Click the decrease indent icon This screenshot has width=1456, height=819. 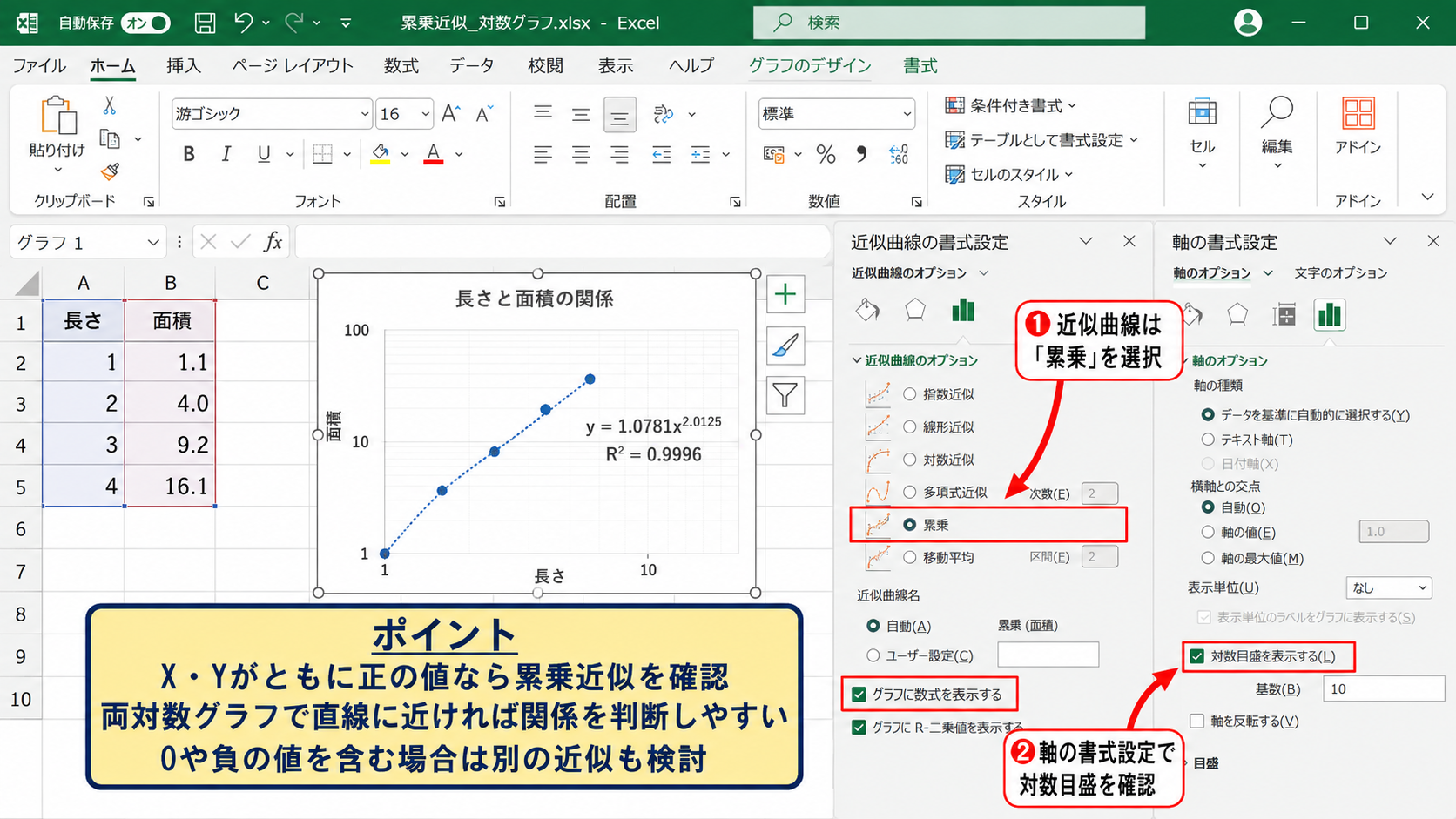[662, 155]
